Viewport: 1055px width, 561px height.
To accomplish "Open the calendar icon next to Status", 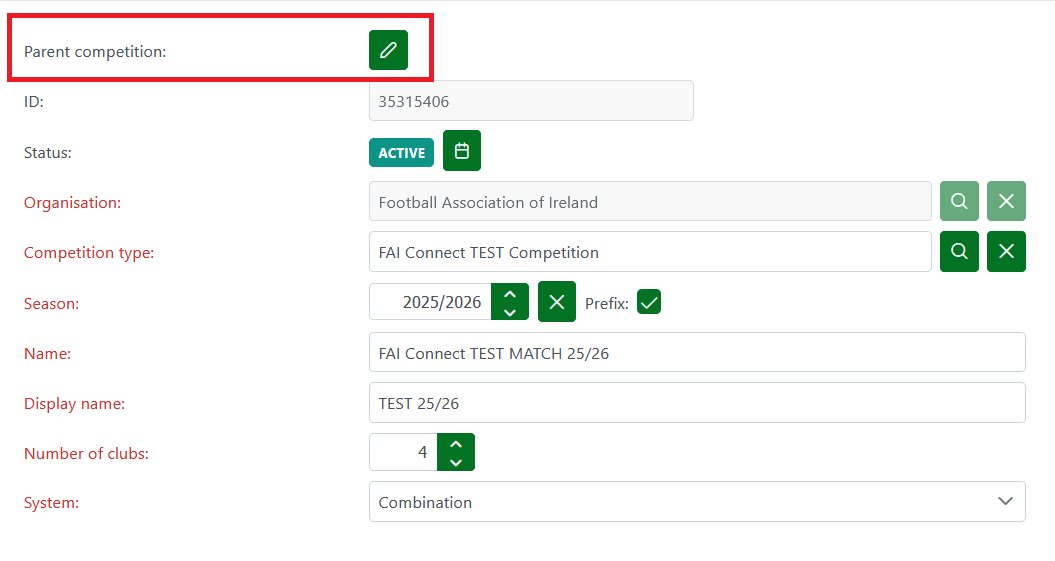I will [x=461, y=151].
